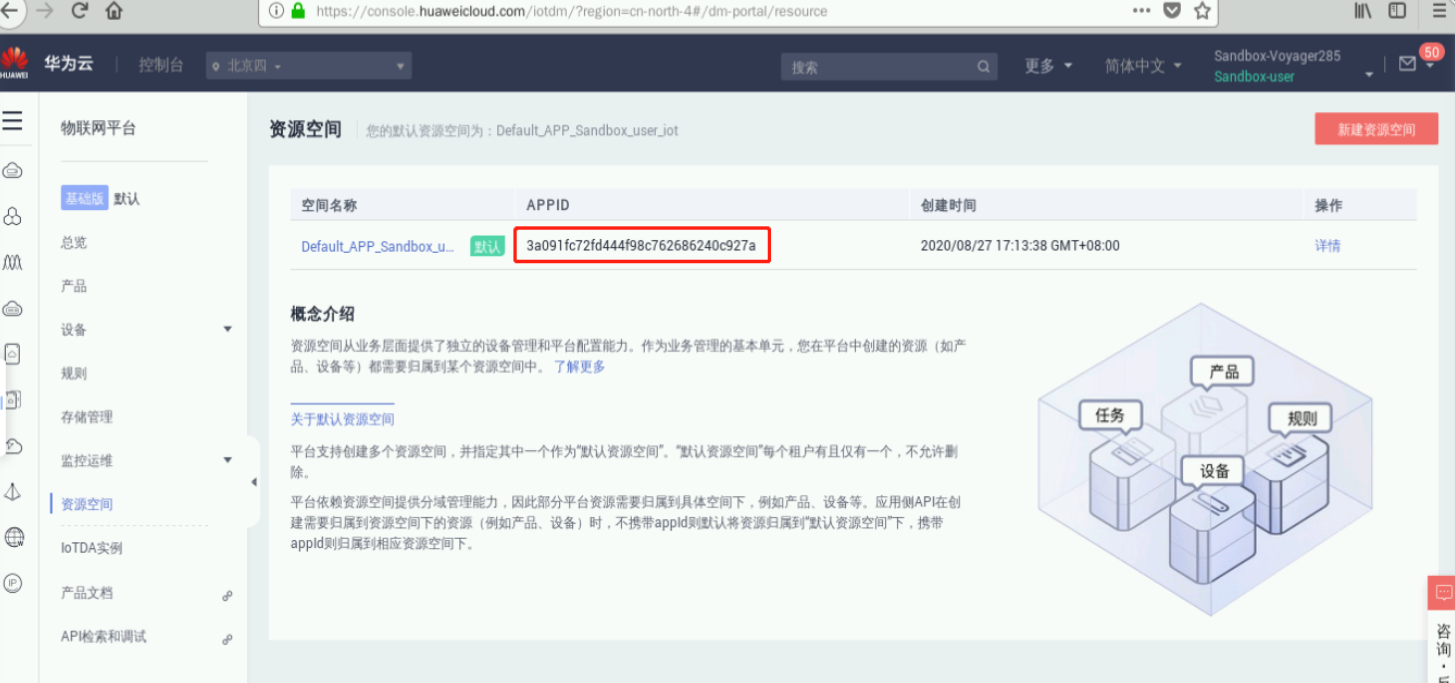1455x683 pixels.
Task: Open the Firefox application menu
Action: (x=1440, y=10)
